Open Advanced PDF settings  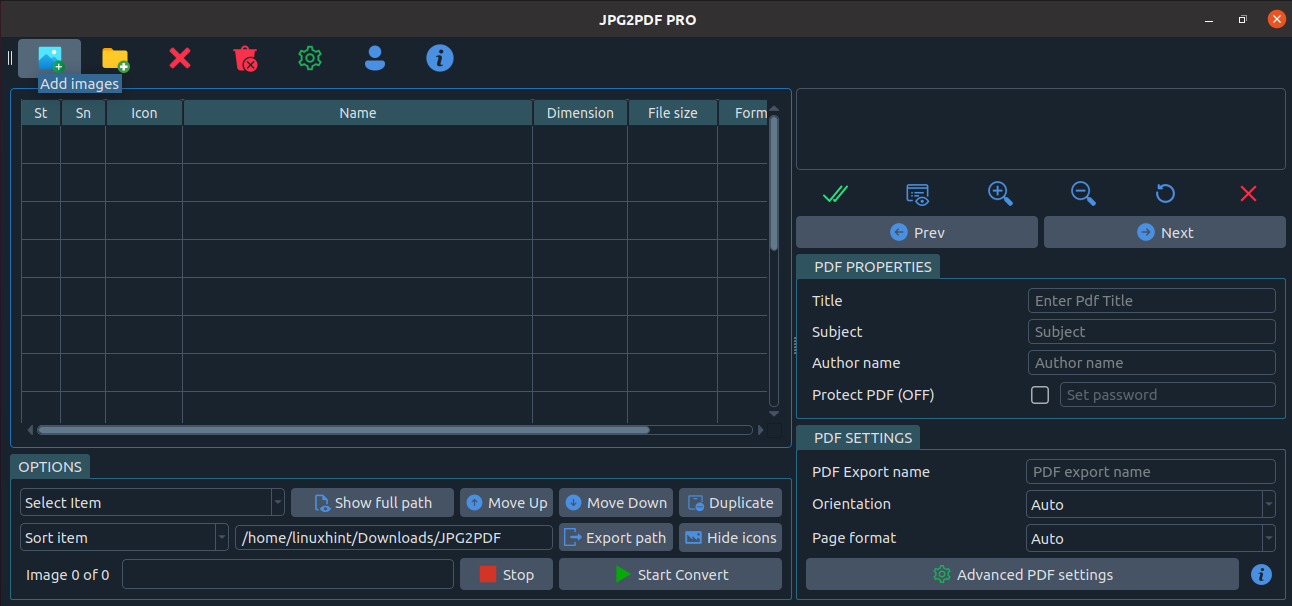coord(1022,575)
